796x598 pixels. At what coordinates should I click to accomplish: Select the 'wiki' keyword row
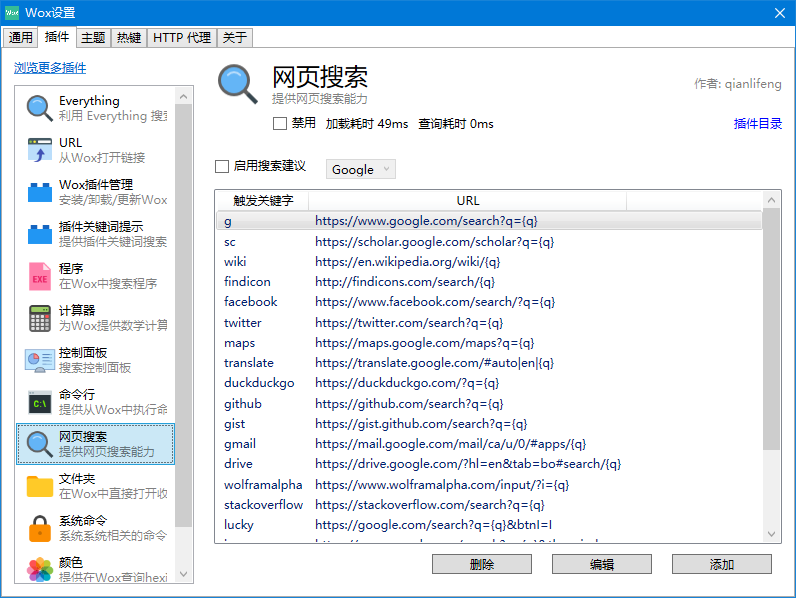(x=489, y=262)
